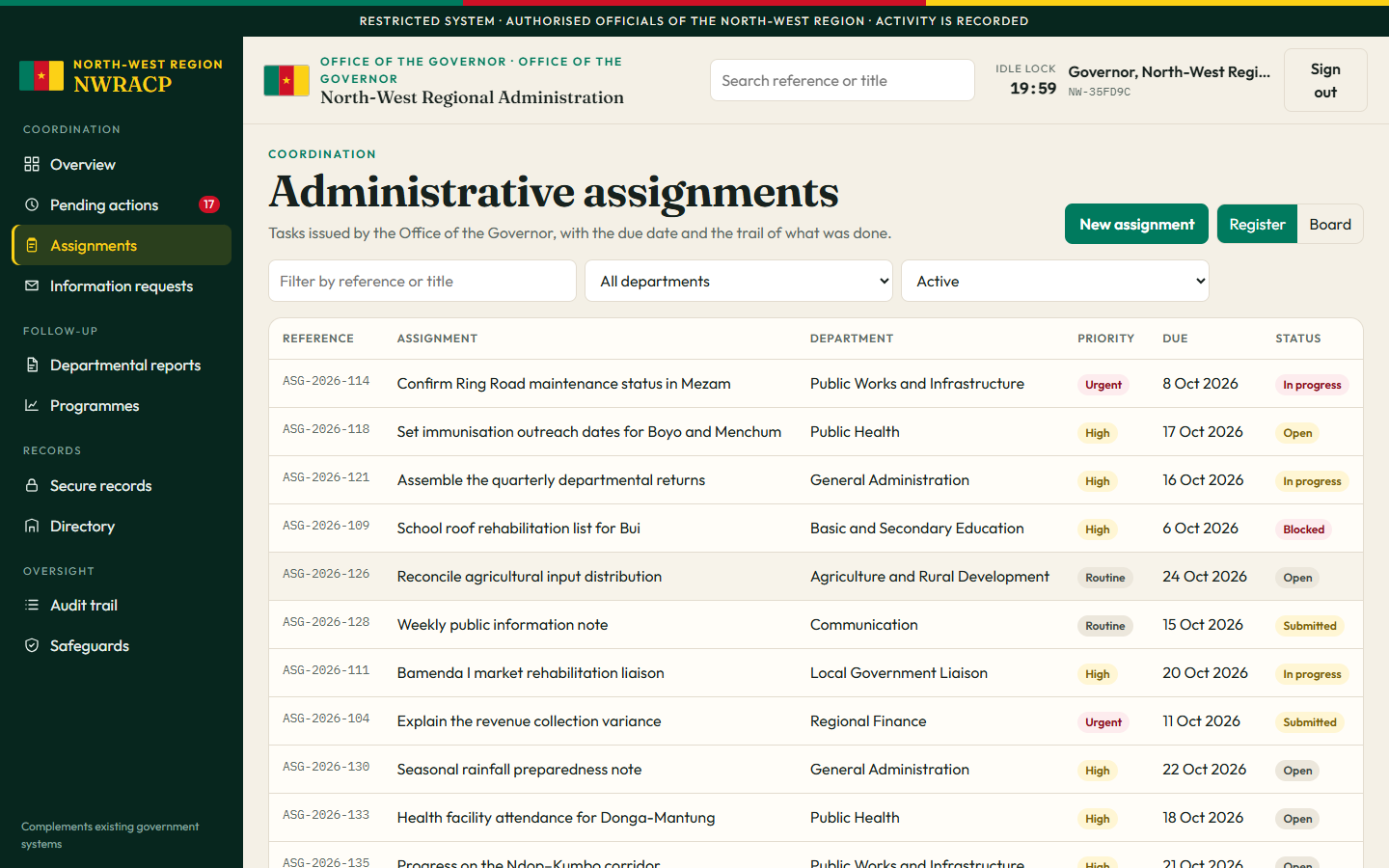Create a New assignment
Image resolution: width=1389 pixels, height=868 pixels.
click(x=1136, y=224)
